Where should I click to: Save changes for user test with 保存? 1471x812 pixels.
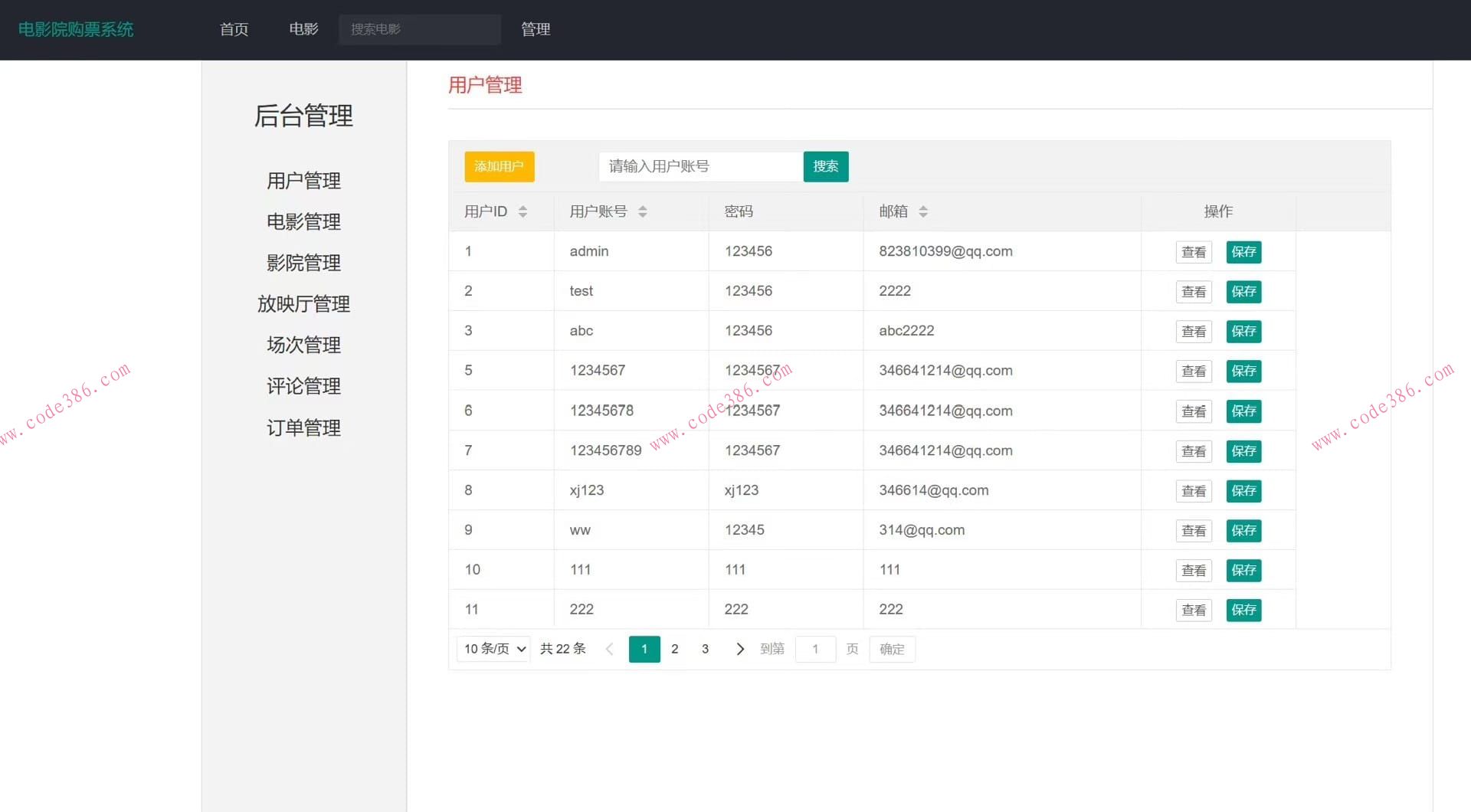point(1243,291)
